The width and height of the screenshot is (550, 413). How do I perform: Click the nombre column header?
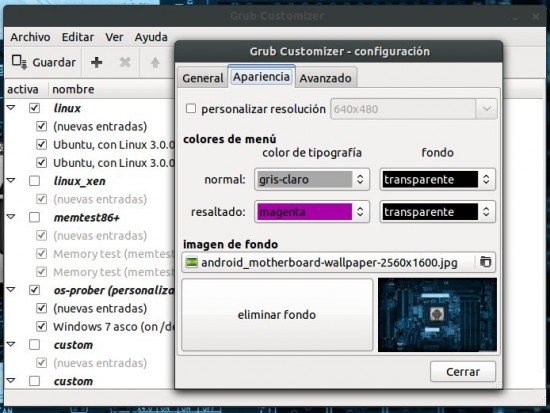(x=73, y=89)
